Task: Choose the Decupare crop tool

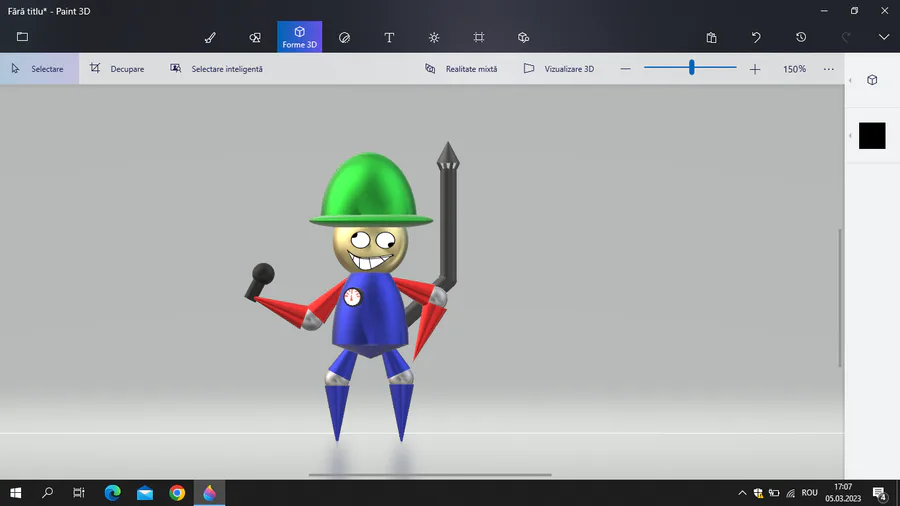Action: tap(117, 69)
